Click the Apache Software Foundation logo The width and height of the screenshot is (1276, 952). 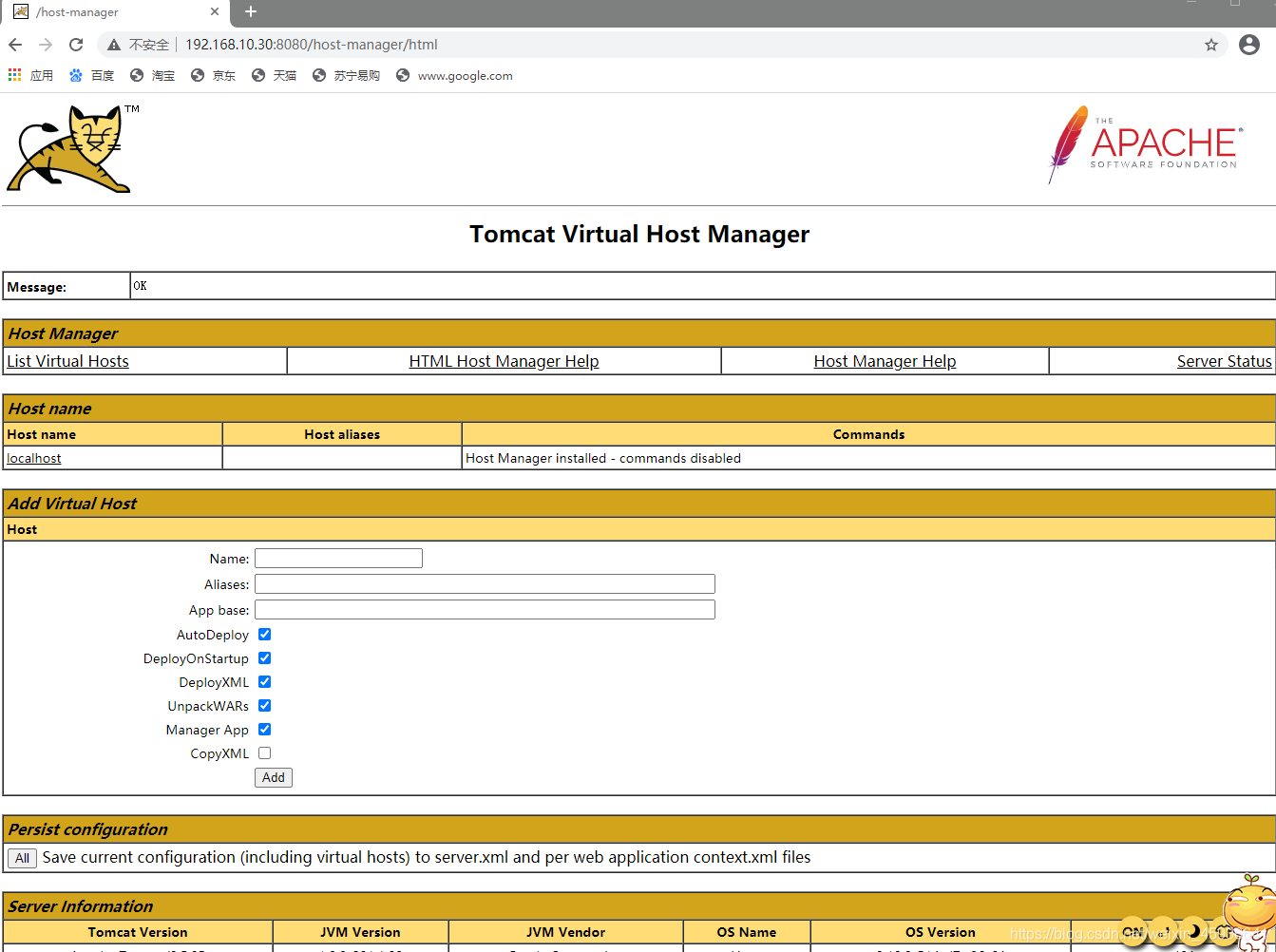pos(1145,144)
